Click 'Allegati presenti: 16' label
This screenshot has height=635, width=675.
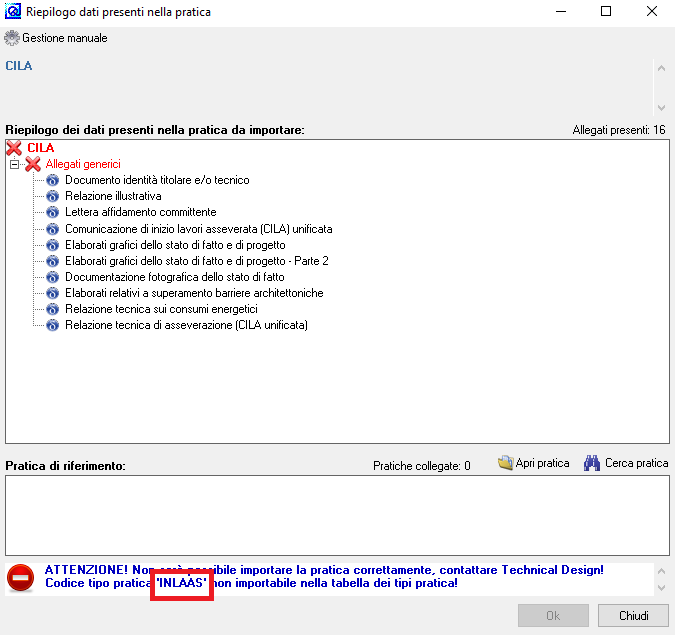[619, 130]
